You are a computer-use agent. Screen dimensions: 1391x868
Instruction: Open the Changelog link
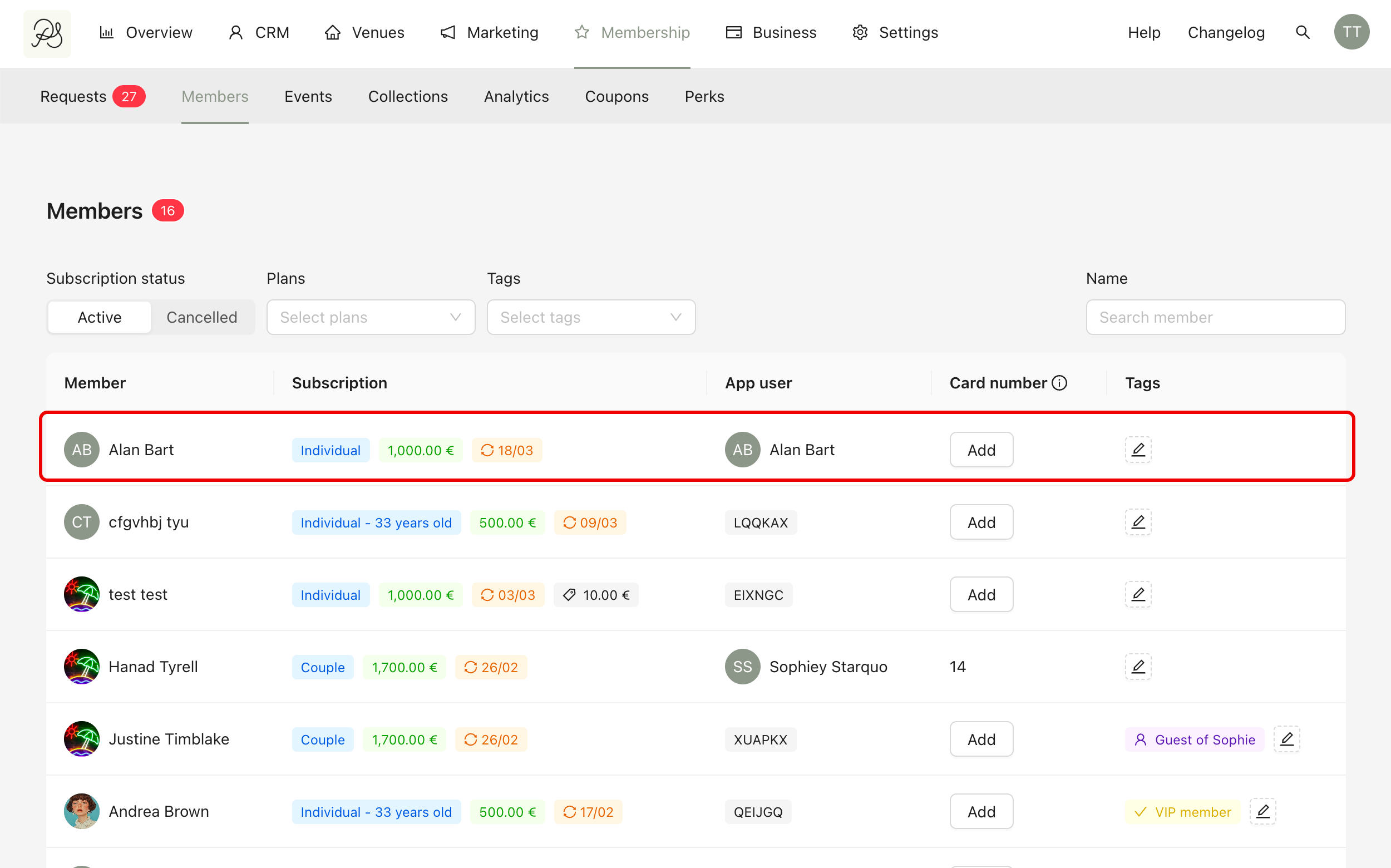tap(1226, 33)
